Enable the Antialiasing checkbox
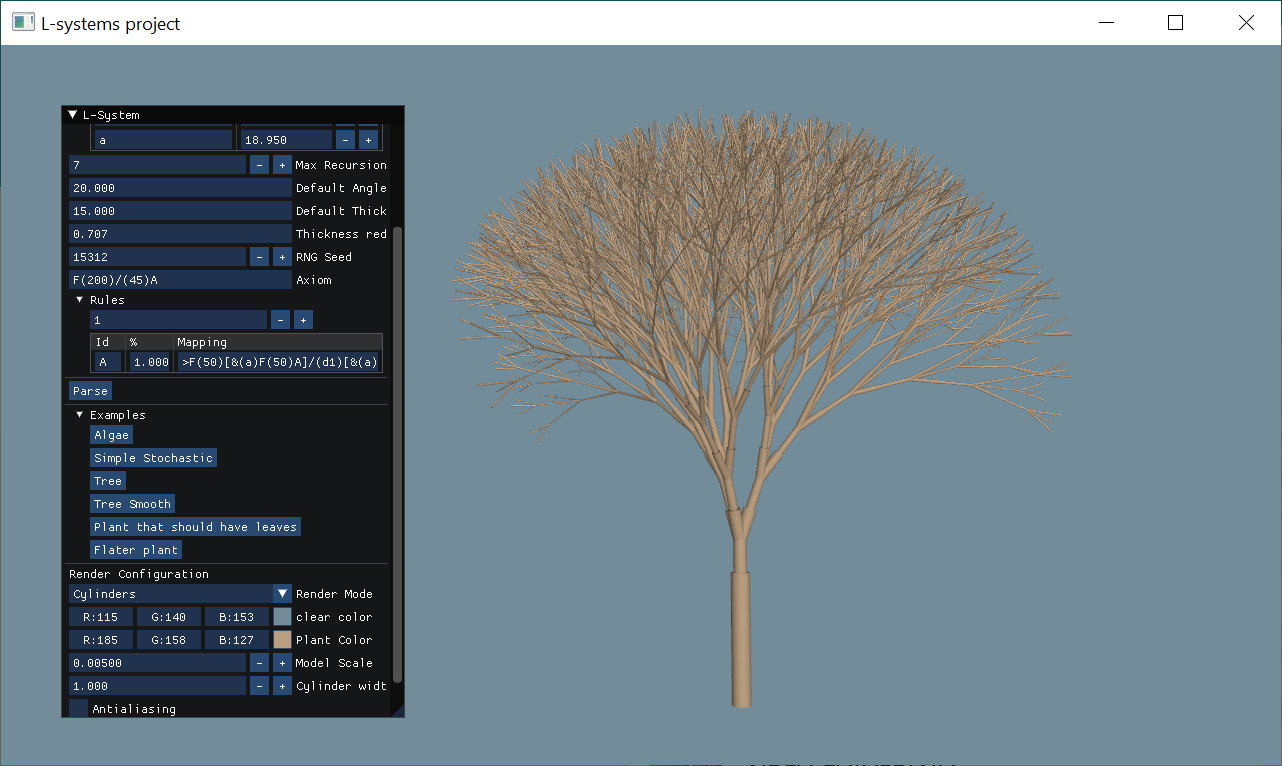 pos(78,709)
